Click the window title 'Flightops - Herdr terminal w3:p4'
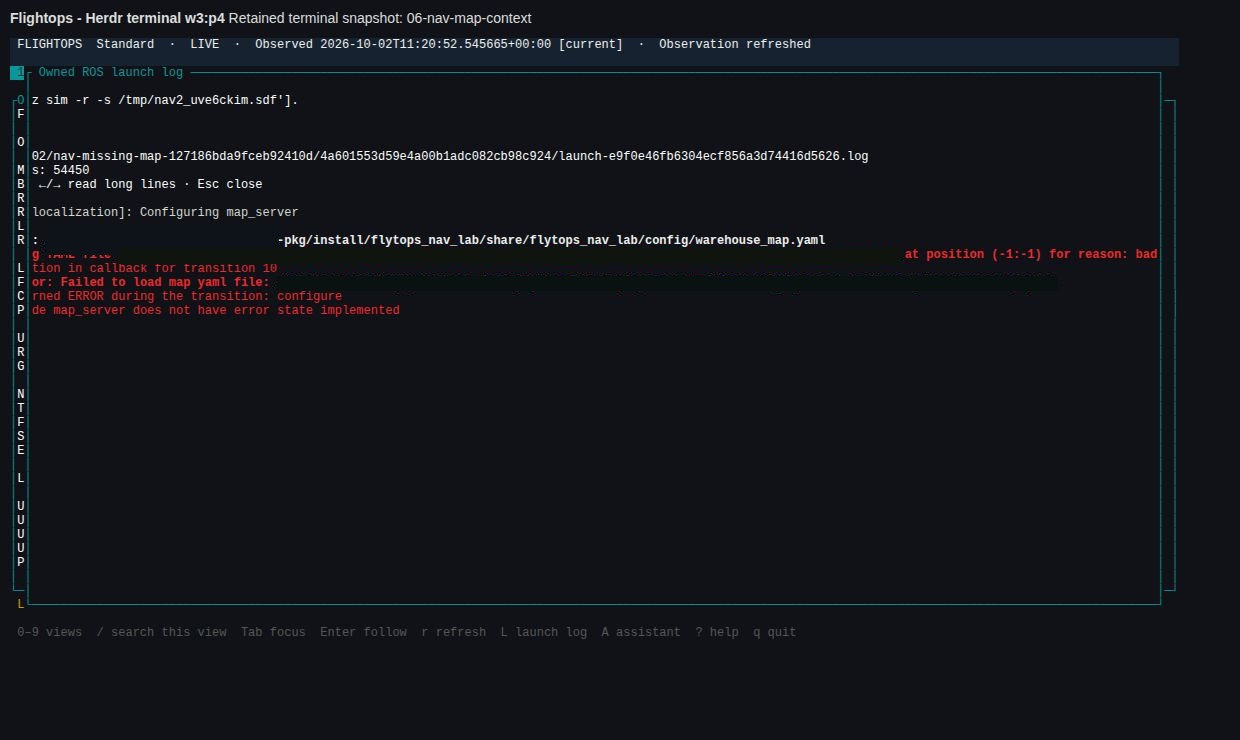This screenshot has height=740, width=1240. click(117, 18)
